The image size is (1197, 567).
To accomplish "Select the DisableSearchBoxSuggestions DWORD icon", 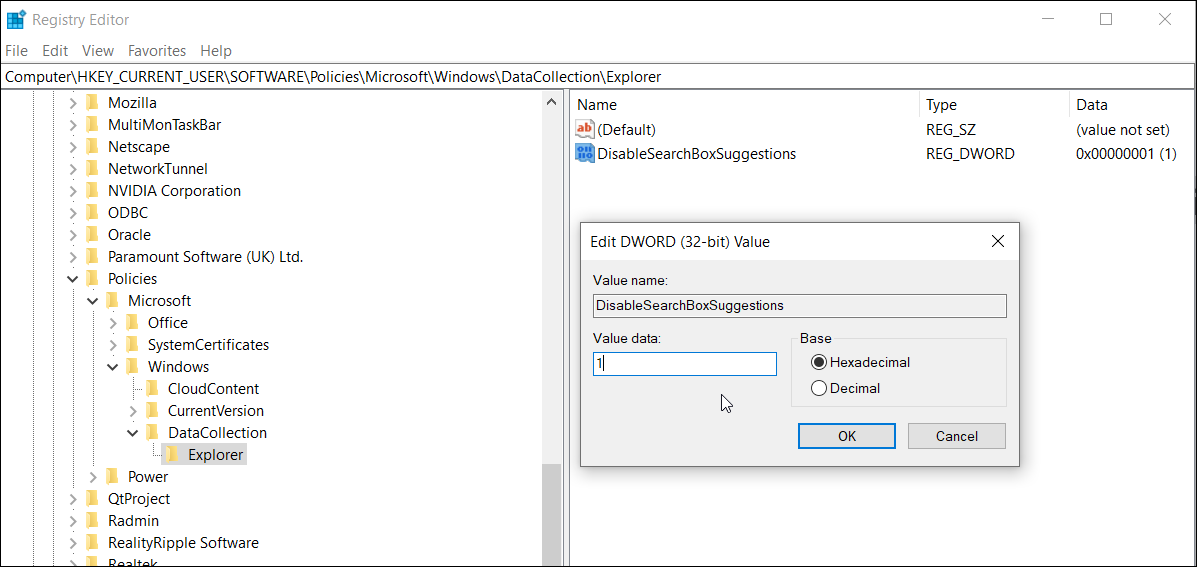I will [585, 153].
